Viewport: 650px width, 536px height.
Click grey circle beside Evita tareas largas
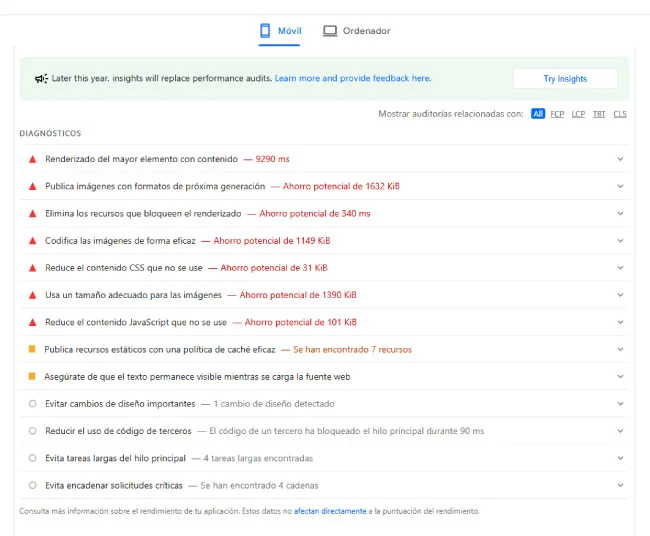coord(32,458)
